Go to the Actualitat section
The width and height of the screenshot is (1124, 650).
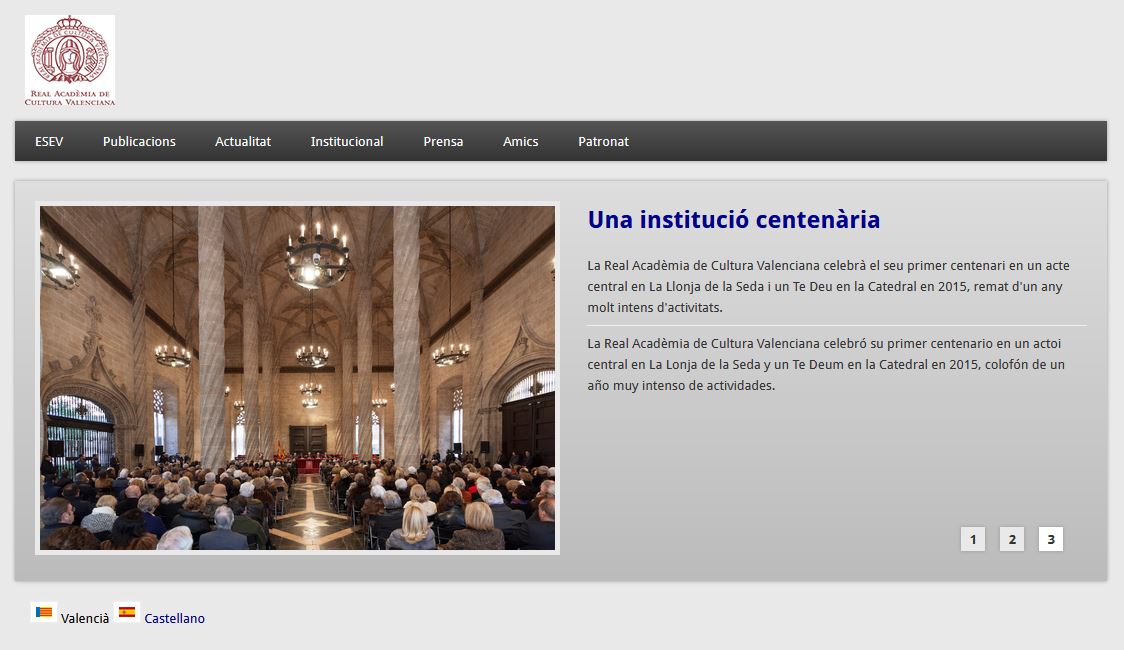point(243,141)
